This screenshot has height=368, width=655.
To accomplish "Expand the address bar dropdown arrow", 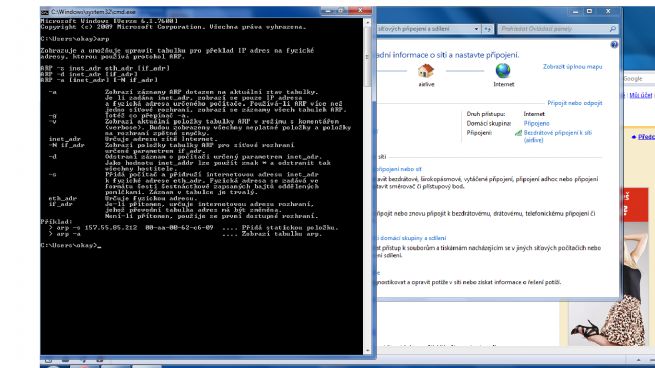I will [x=476, y=29].
